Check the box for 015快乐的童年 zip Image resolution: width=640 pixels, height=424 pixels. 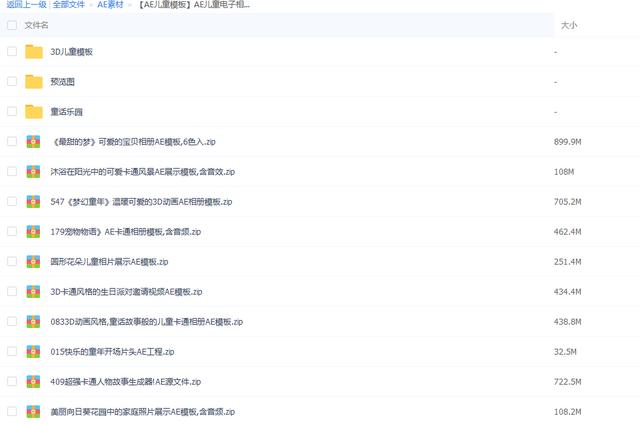click(12, 351)
